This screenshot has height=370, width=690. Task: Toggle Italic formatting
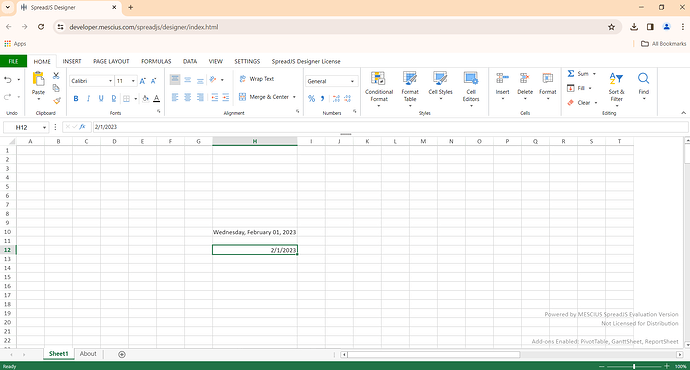click(x=88, y=99)
